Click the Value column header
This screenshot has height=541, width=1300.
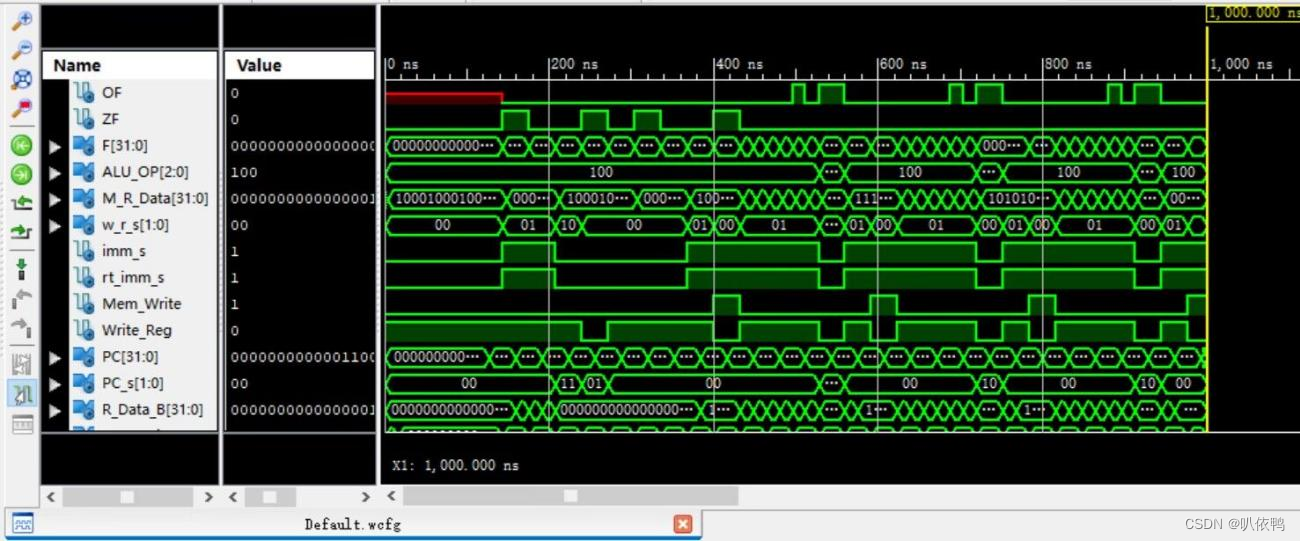tap(300, 65)
